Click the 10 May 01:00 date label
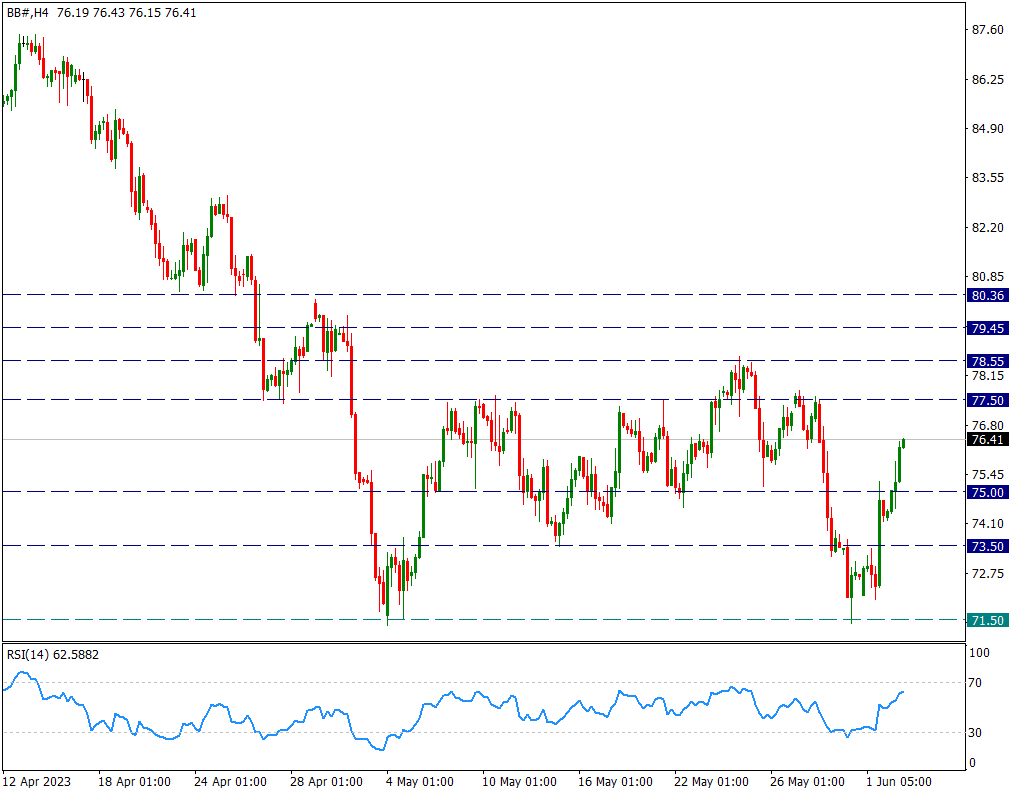Screen dimensions: 1015x794 click(x=519, y=782)
